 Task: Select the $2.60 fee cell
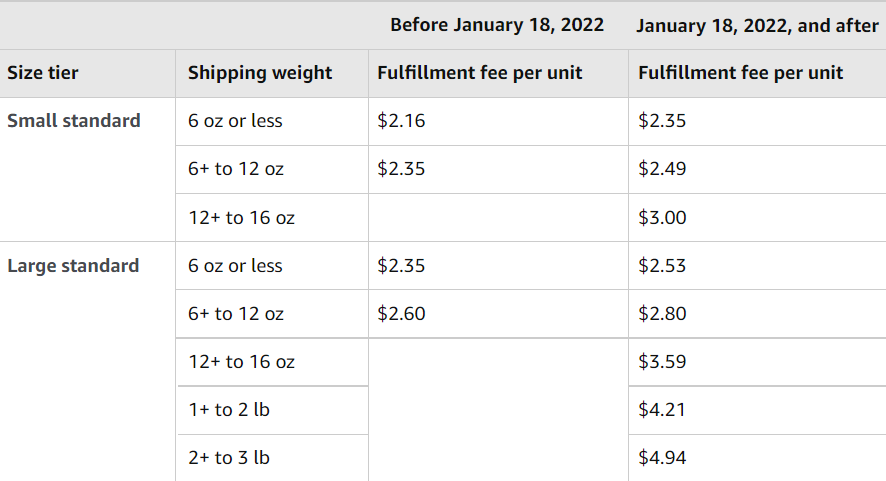tap(401, 314)
